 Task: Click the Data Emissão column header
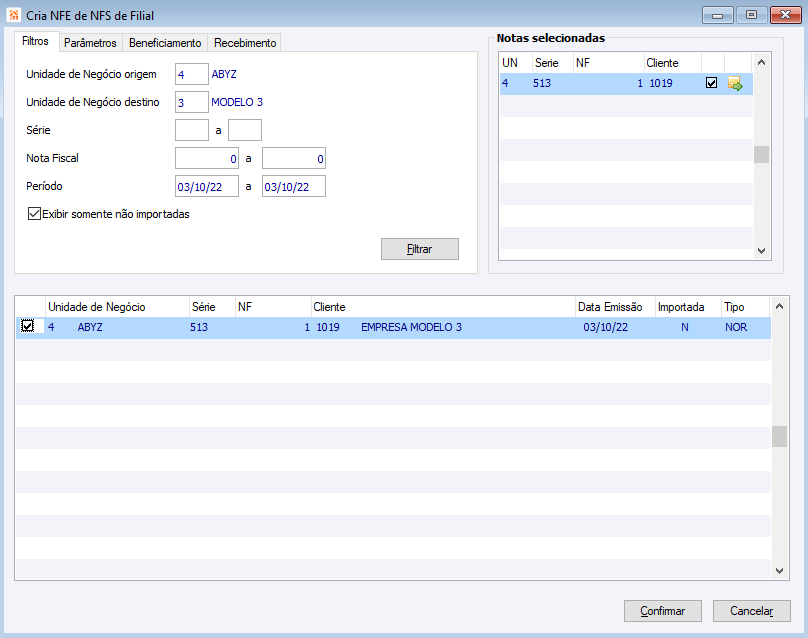pos(615,307)
